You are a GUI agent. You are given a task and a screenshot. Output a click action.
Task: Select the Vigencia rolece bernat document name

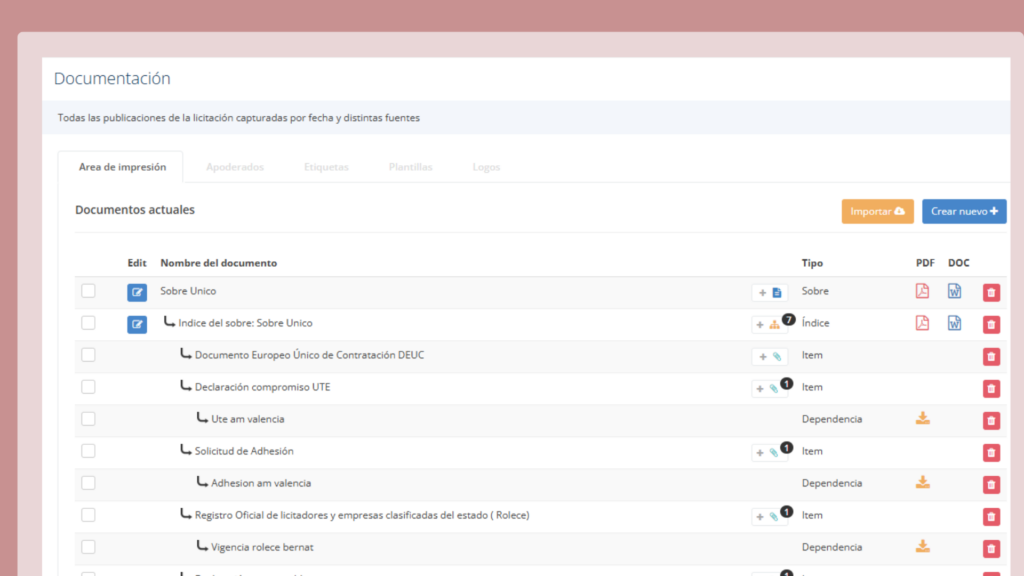pyautogui.click(x=261, y=547)
